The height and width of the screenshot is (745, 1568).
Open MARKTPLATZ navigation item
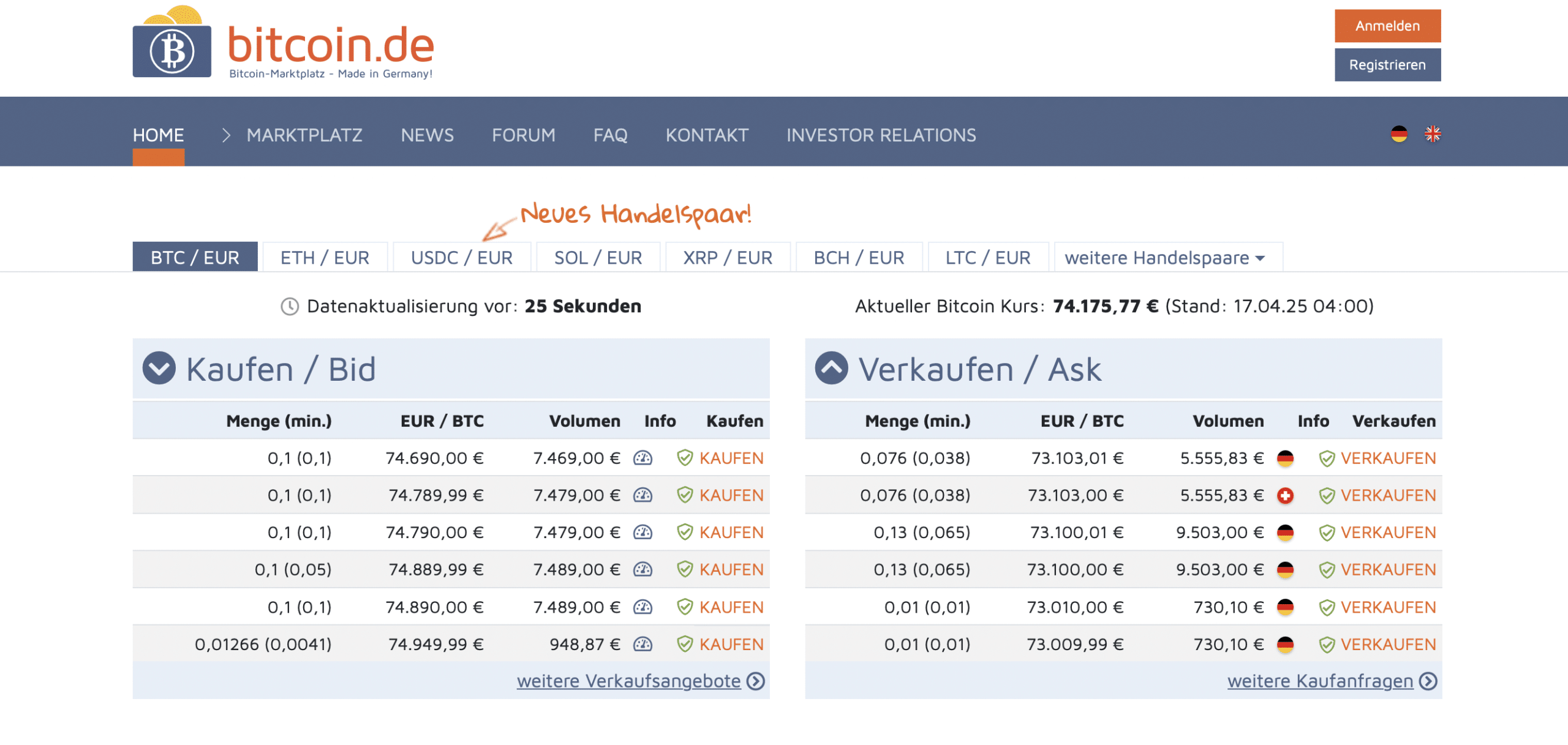[x=304, y=135]
